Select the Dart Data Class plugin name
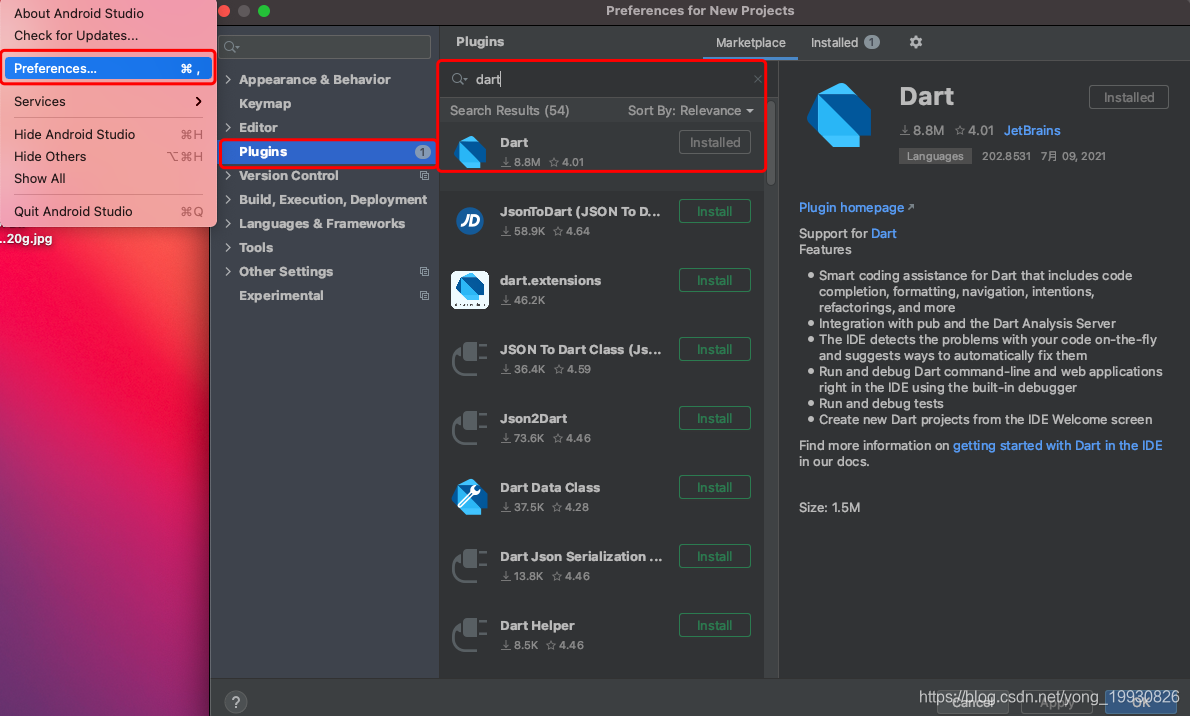 [550, 487]
